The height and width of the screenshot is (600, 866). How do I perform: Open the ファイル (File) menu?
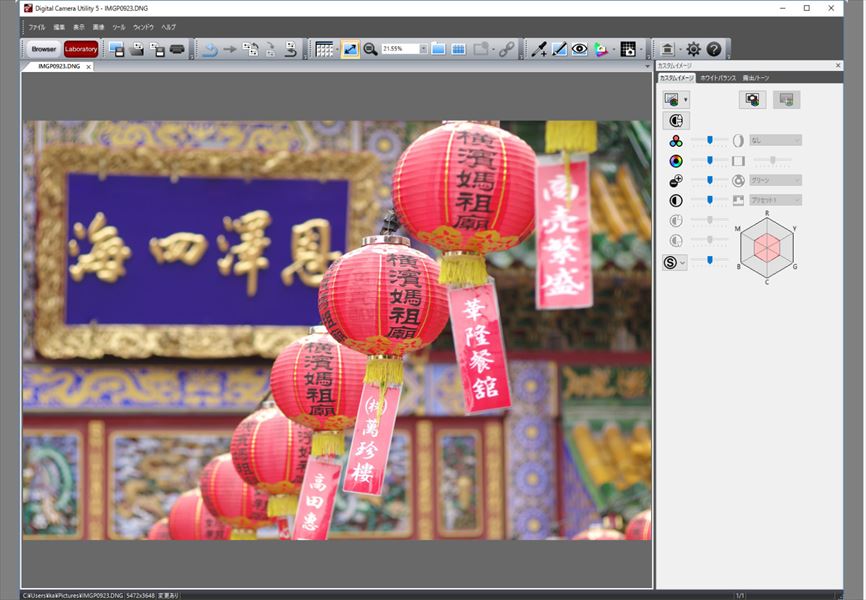[36, 27]
